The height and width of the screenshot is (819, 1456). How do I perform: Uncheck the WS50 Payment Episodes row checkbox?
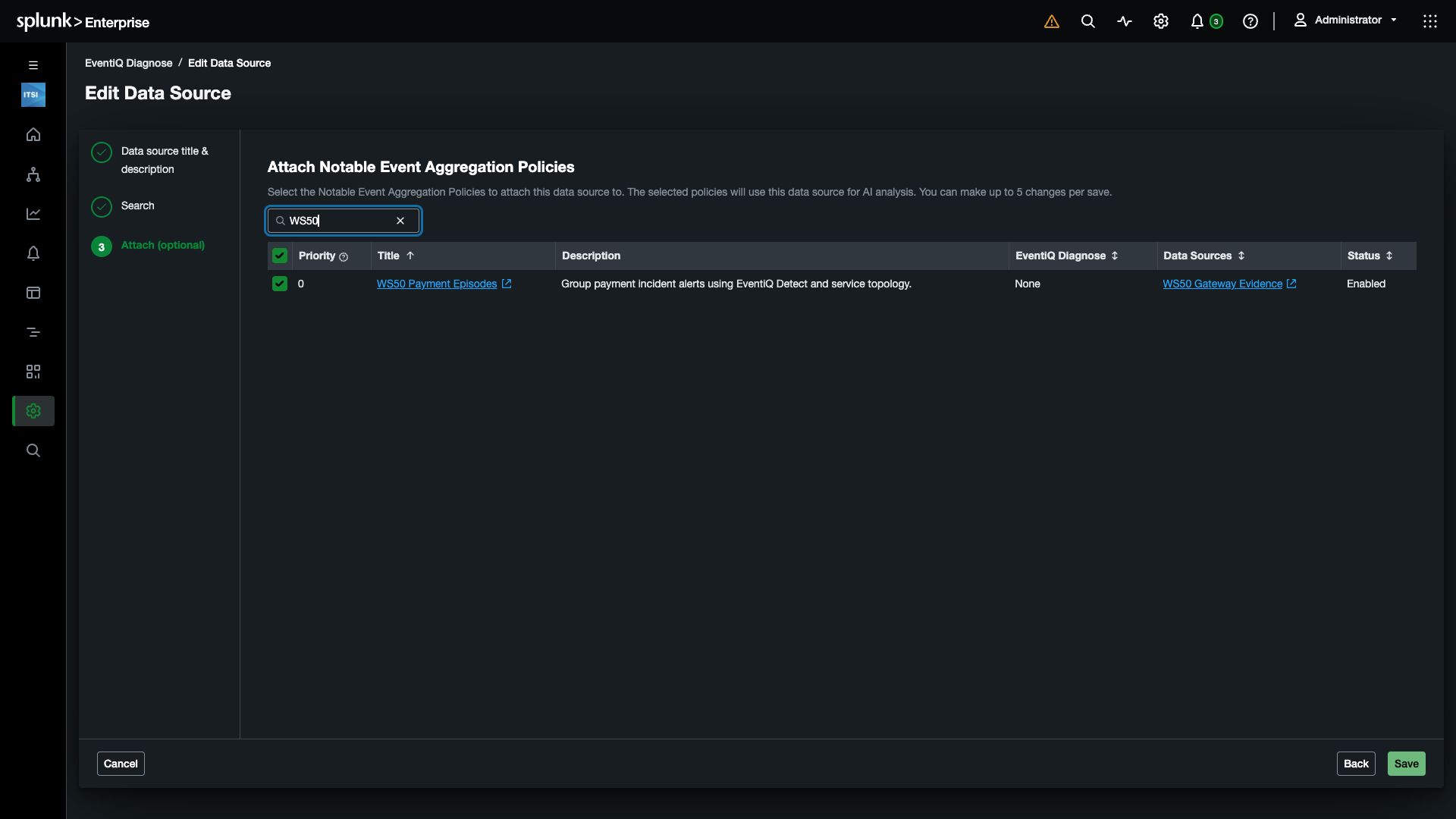click(280, 284)
